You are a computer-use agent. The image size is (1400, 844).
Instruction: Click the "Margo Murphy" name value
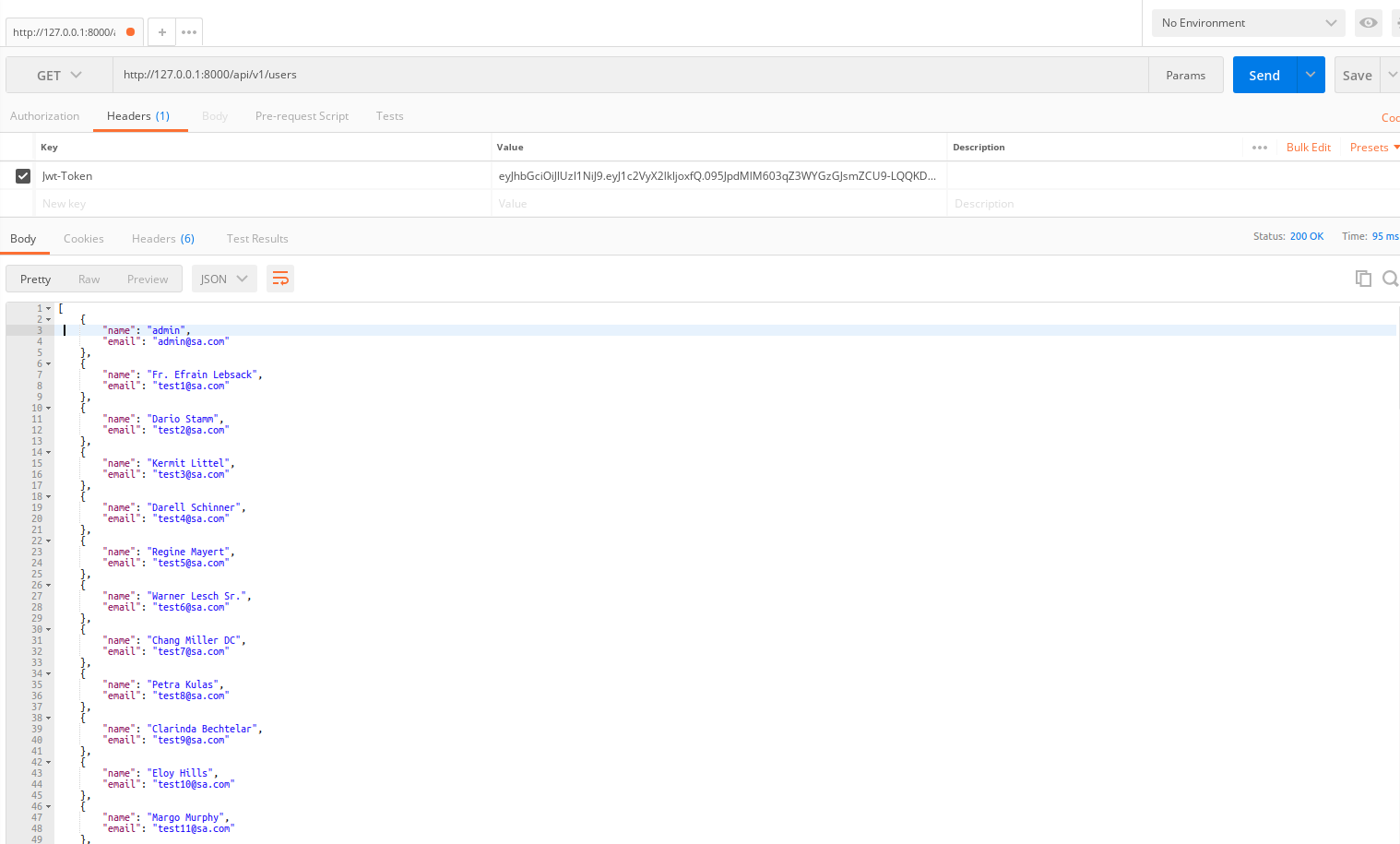(185, 817)
